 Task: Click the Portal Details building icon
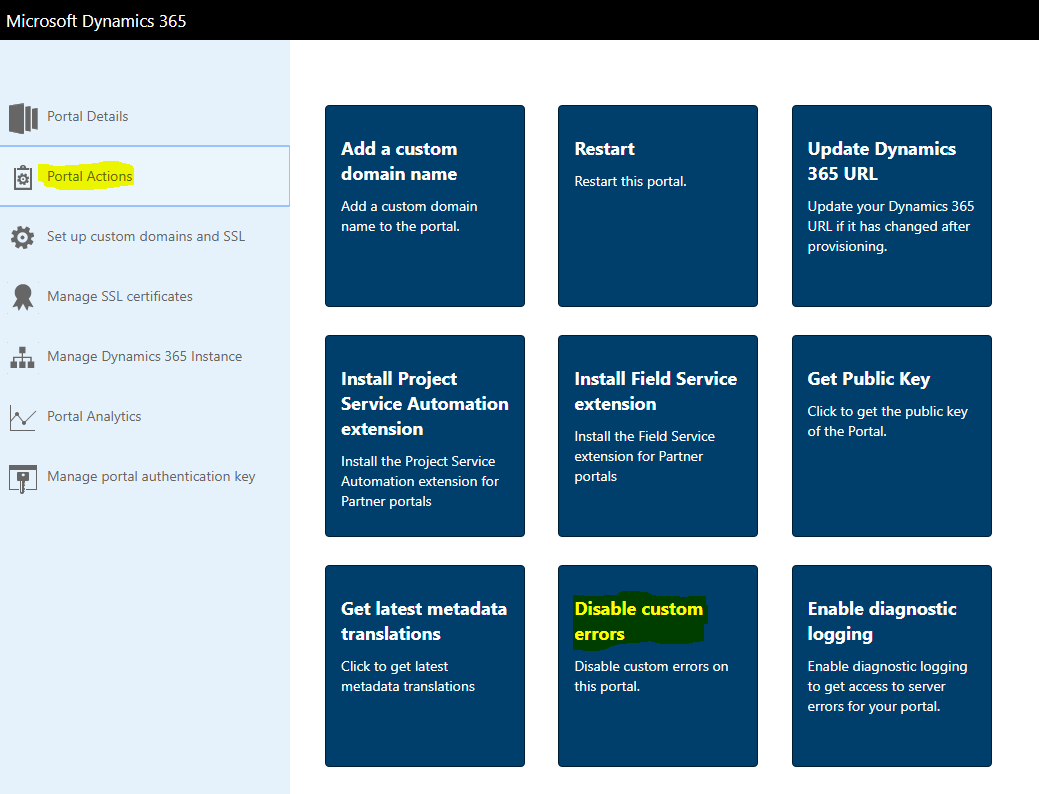[23, 118]
